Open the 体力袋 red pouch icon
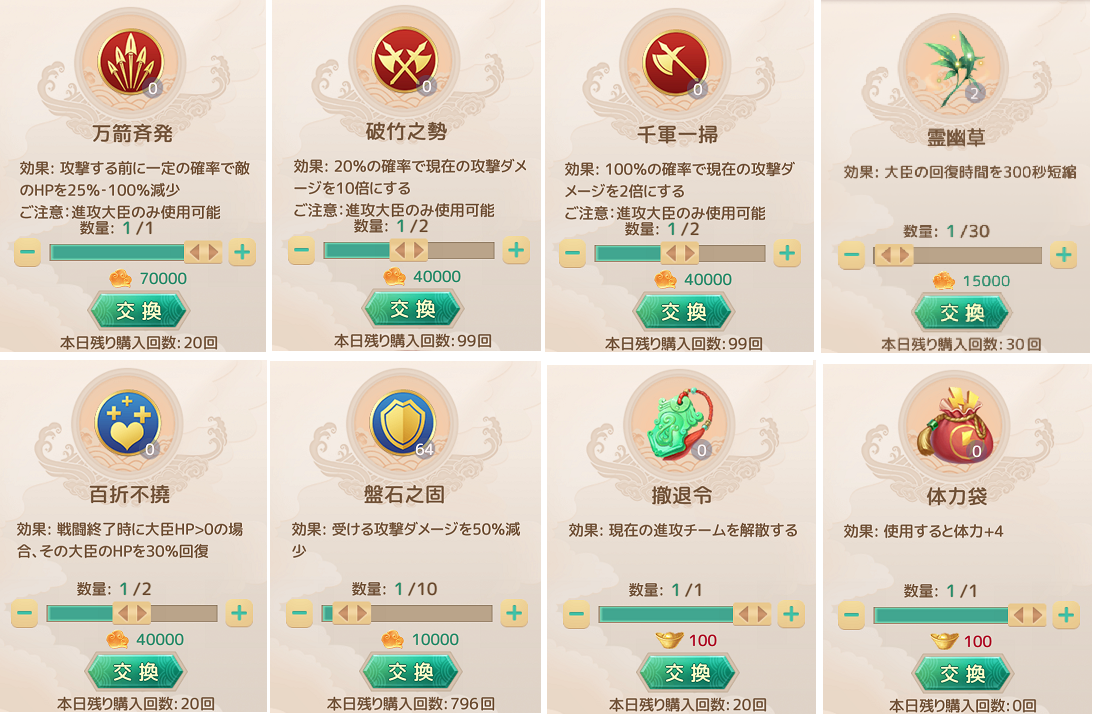1098x717 pixels. [x=954, y=424]
